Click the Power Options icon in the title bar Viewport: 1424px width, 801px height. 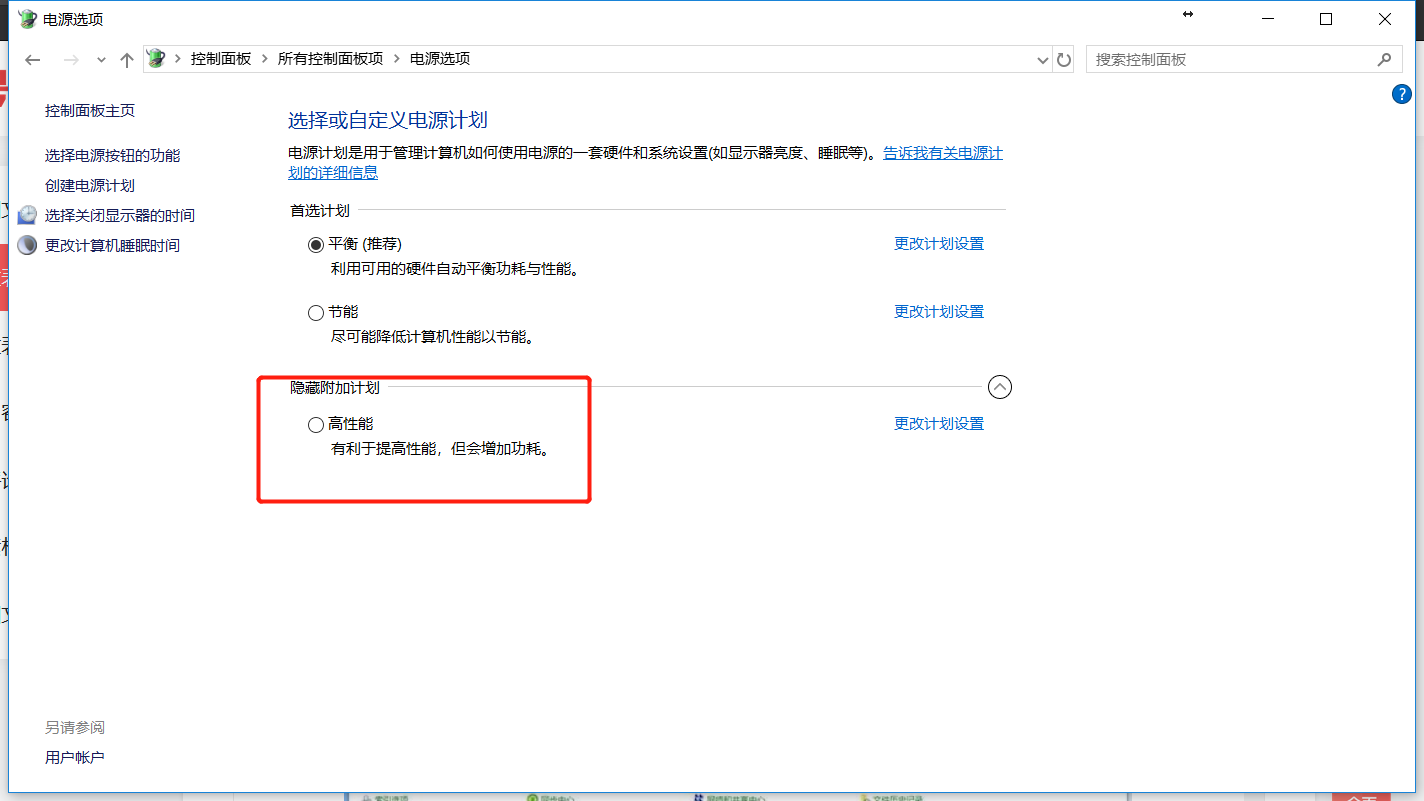click(26, 18)
